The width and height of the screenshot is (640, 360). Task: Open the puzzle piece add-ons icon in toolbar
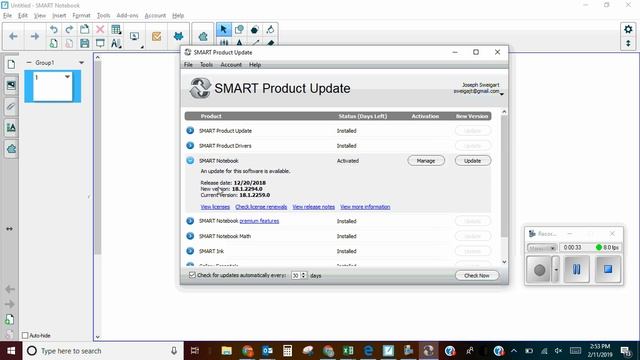point(203,37)
